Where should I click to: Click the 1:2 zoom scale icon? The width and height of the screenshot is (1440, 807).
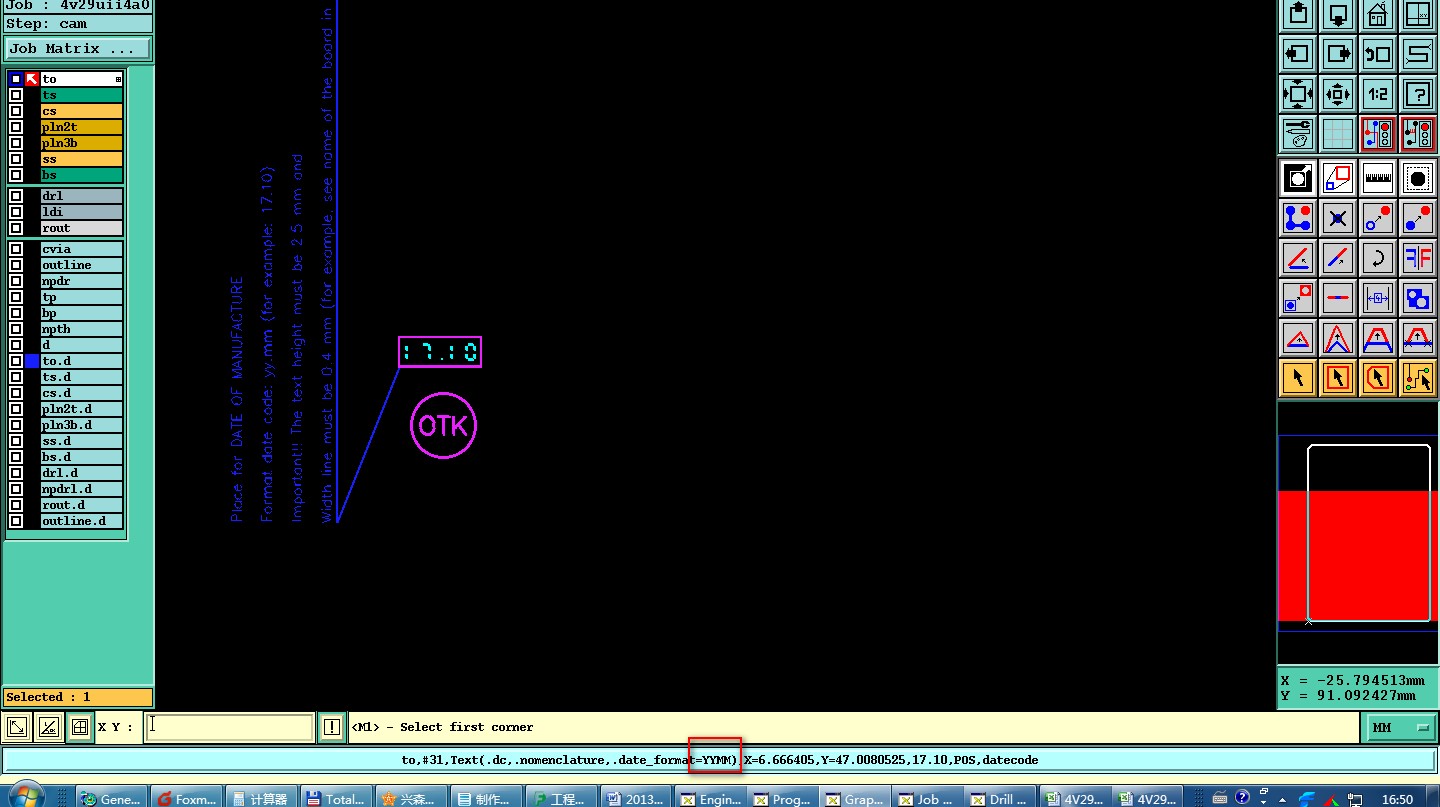point(1378,94)
